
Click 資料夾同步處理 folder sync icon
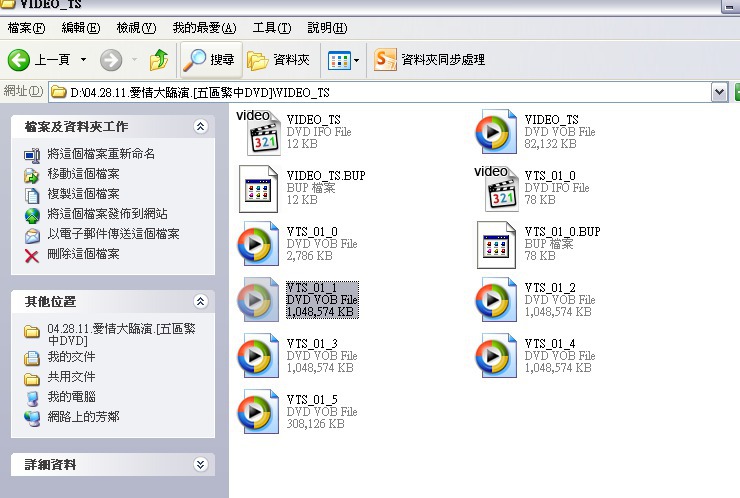tap(385, 60)
